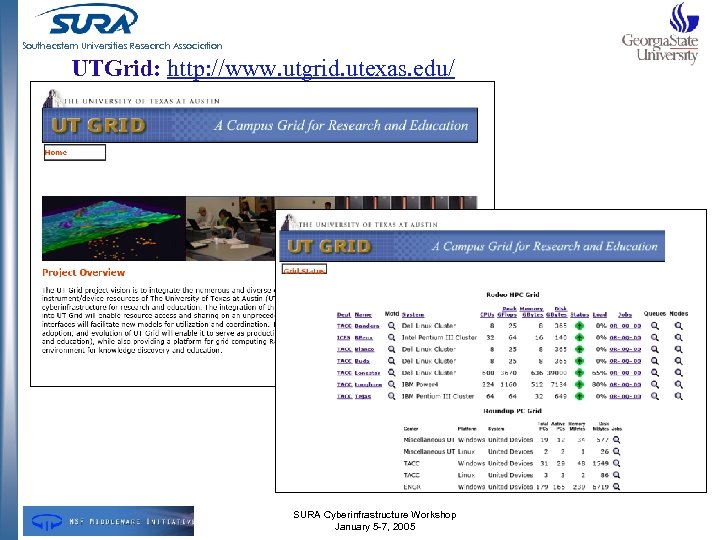
Task: Open the jobs count link for Tejas
Action: [x=625, y=396]
